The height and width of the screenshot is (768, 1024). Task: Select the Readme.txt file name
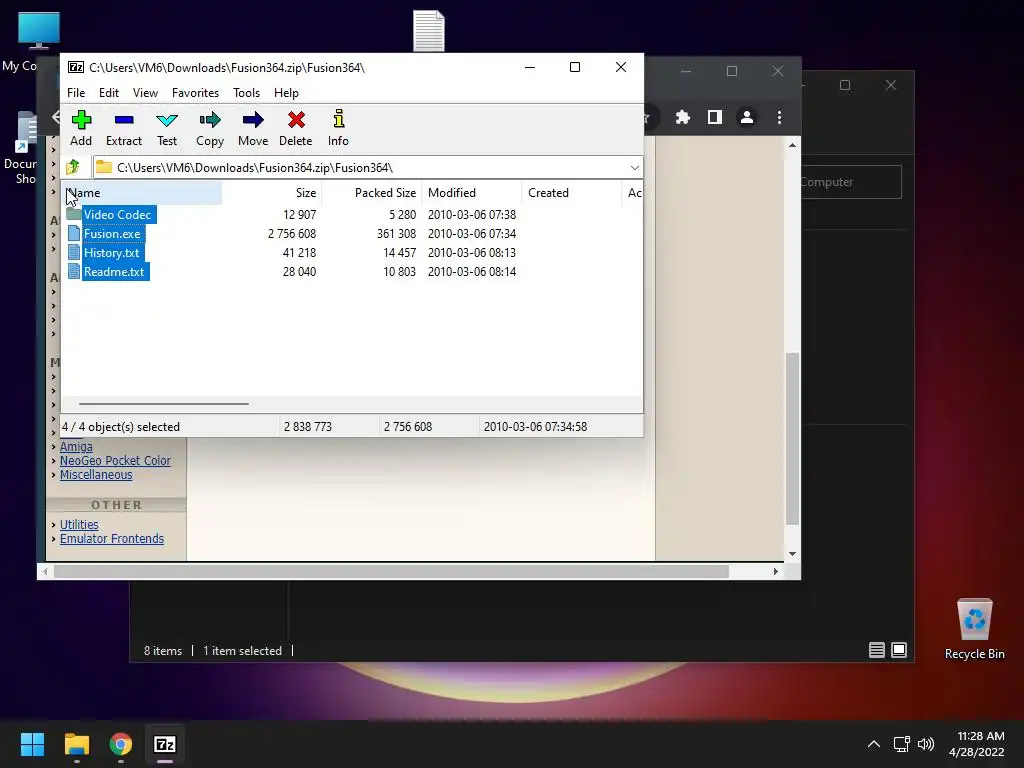coord(114,271)
